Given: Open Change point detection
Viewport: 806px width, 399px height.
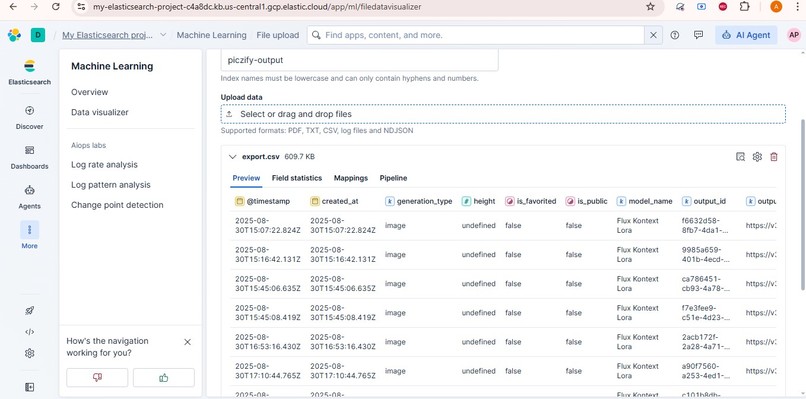Looking at the screenshot, I should point(117,205).
